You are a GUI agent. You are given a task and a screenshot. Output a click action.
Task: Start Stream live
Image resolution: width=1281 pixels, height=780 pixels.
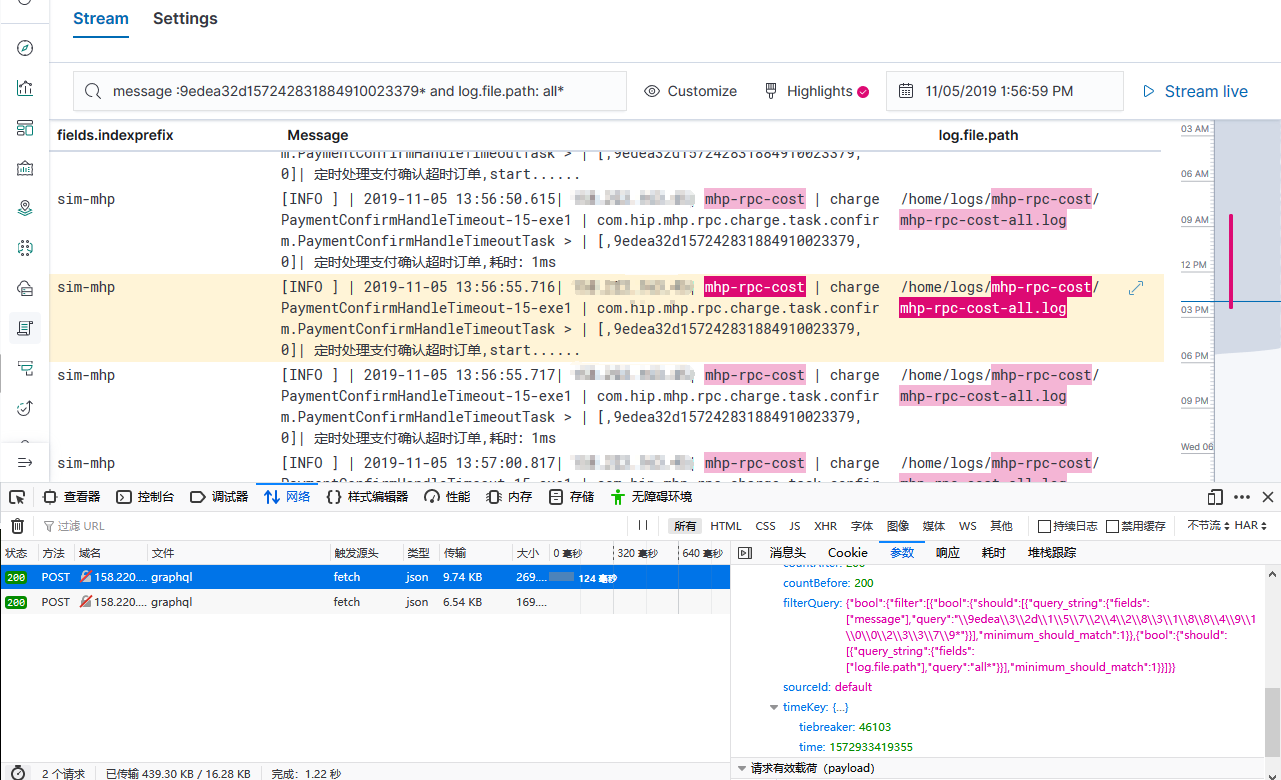1195,91
